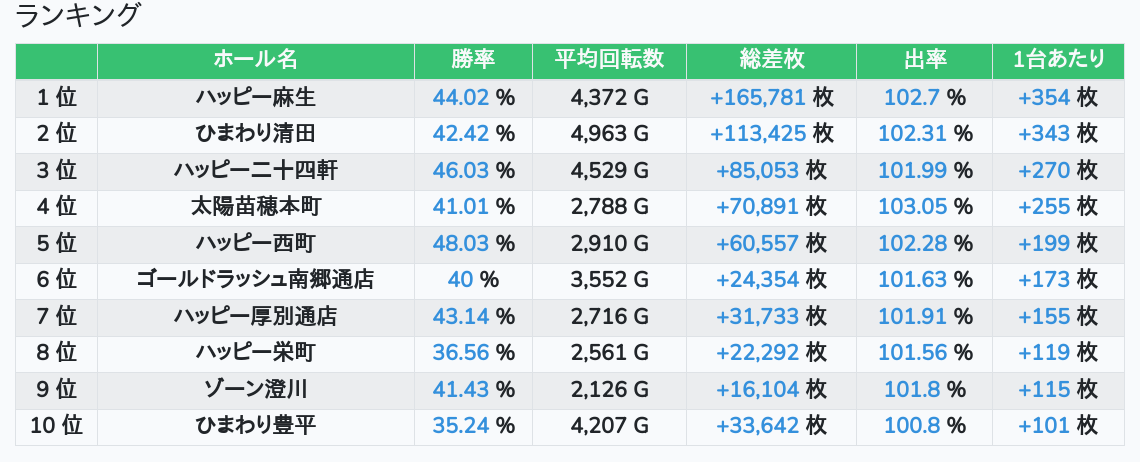1140x462 pixels.
Task: Click hall name ハッピー西町
Action: [x=255, y=243]
